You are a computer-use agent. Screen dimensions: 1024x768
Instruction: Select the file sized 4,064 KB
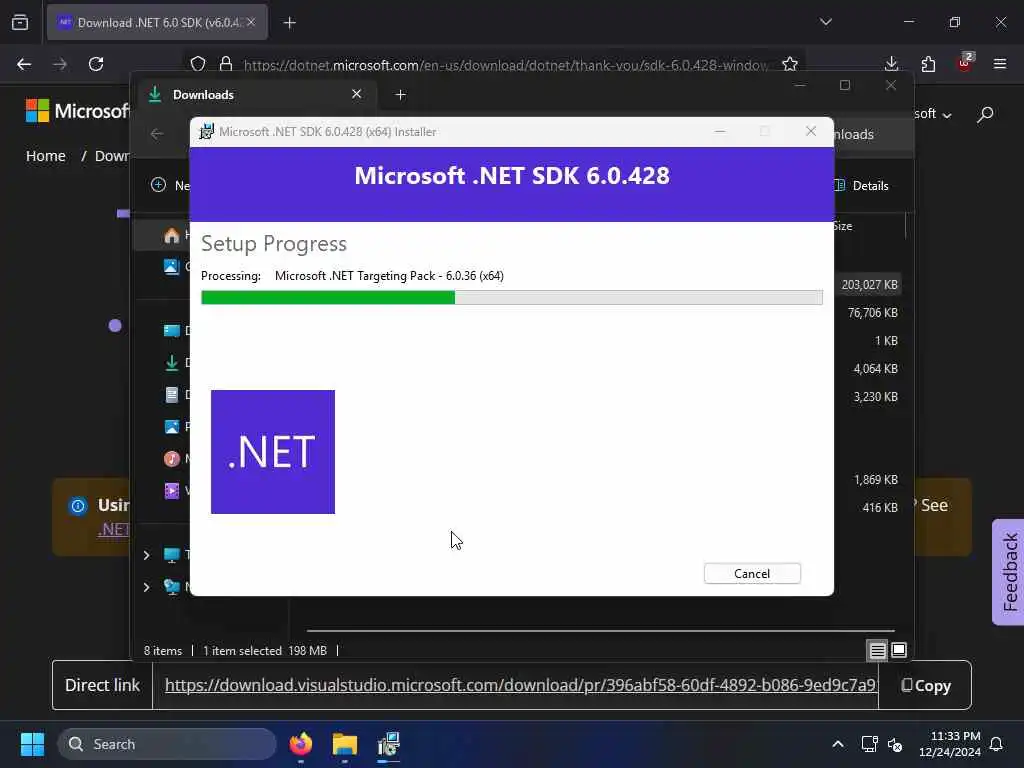[x=875, y=369]
